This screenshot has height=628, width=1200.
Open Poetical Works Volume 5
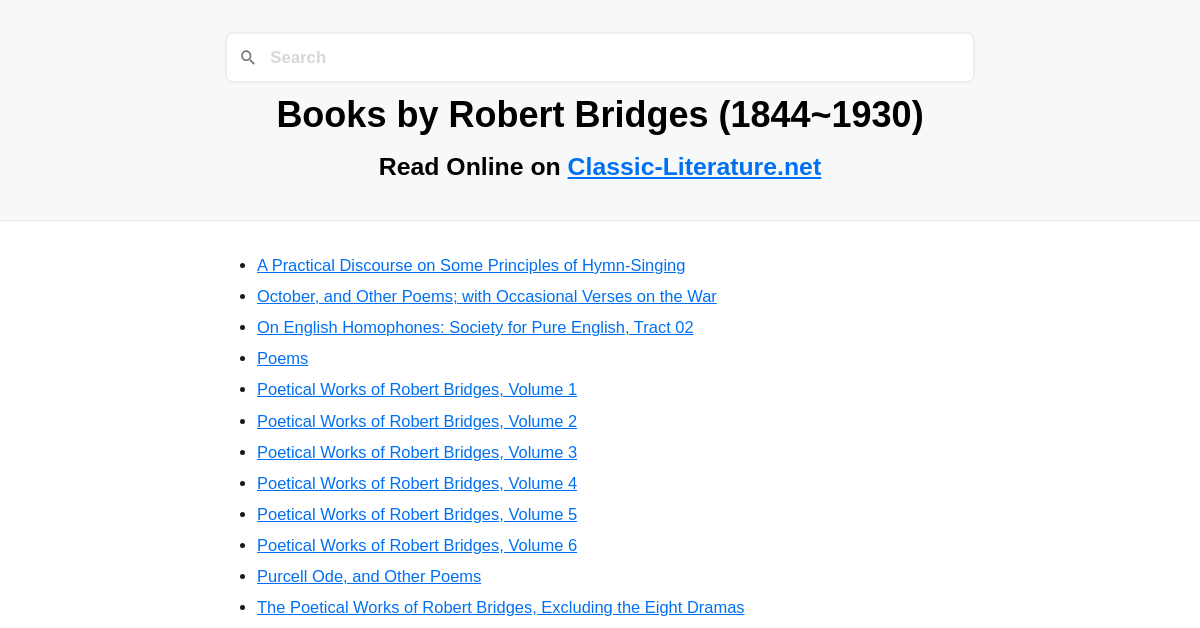coord(417,514)
